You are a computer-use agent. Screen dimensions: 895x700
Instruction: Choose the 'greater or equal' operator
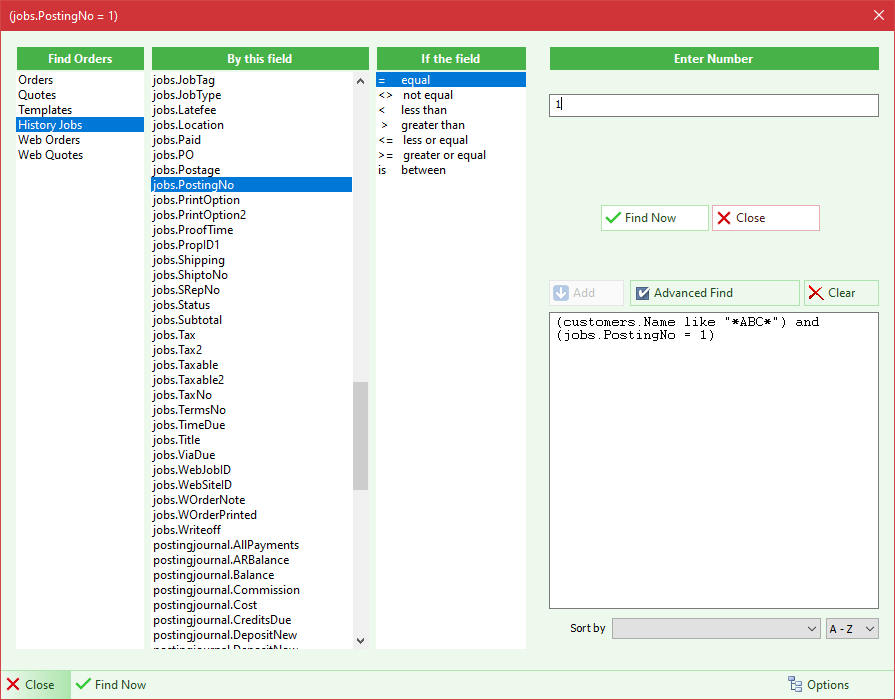(x=451, y=155)
